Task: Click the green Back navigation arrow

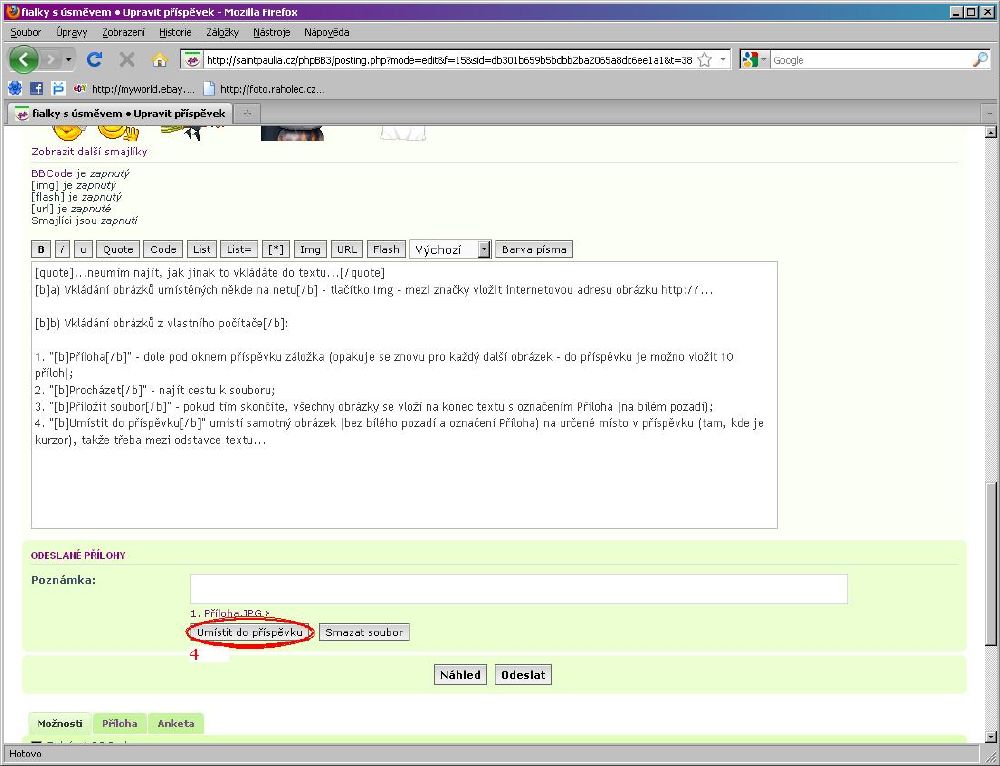Action: [x=23, y=60]
